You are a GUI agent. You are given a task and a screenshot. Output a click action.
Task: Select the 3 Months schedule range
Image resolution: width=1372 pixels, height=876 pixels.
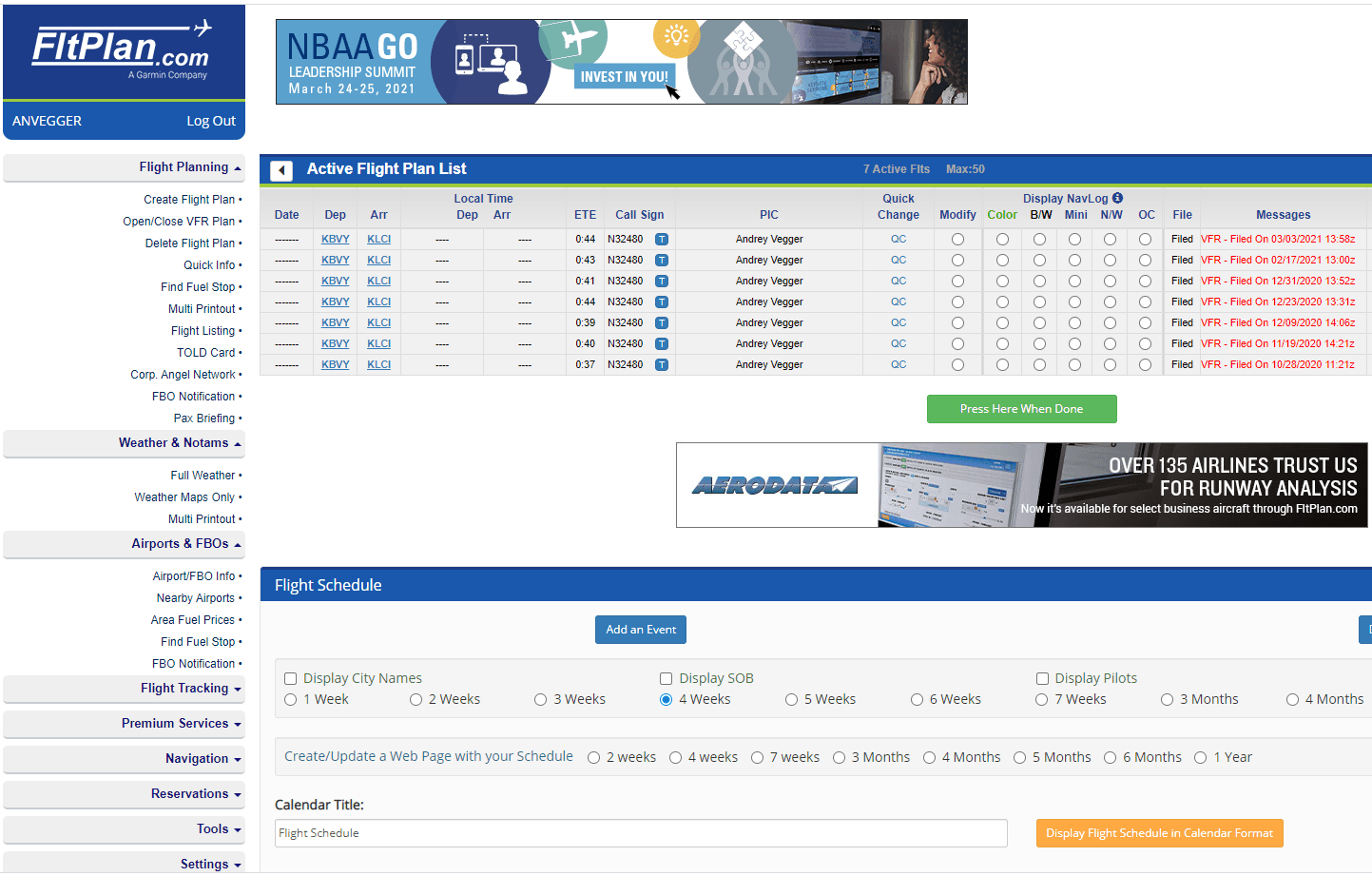click(1168, 700)
